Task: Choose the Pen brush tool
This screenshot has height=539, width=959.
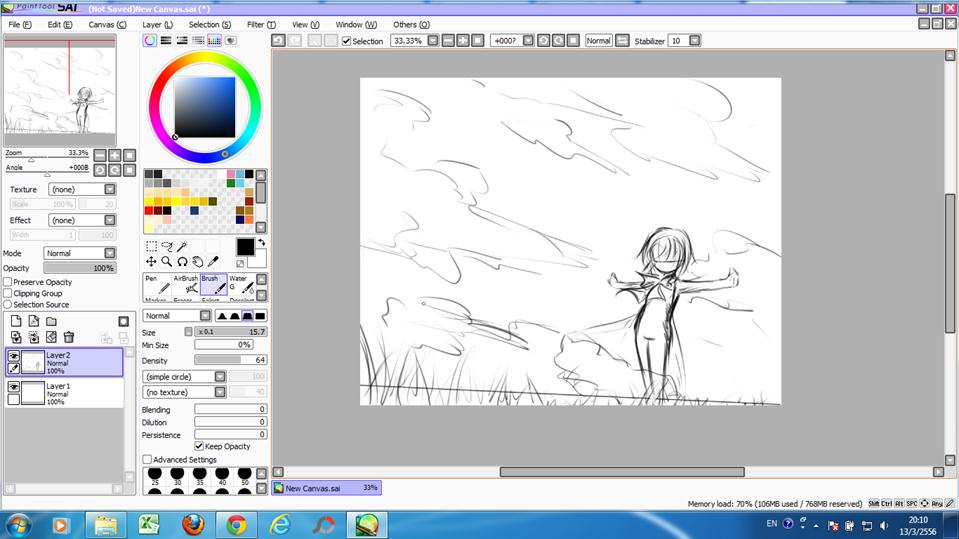Action: (157, 284)
